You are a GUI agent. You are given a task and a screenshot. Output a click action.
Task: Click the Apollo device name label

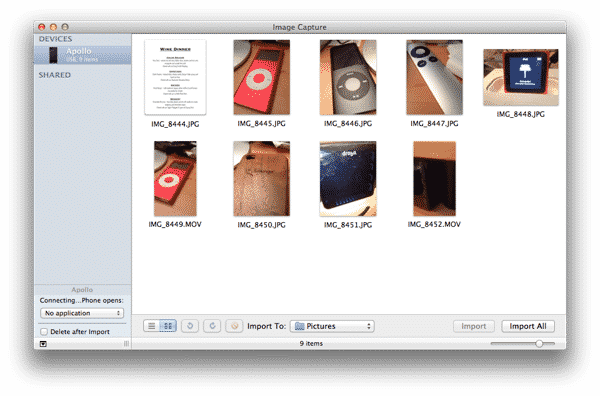[x=79, y=51]
